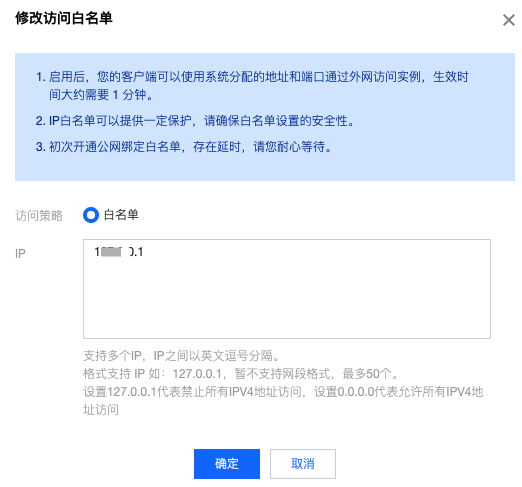Select the 白名单 radio button
The image size is (522, 487).
(91, 215)
